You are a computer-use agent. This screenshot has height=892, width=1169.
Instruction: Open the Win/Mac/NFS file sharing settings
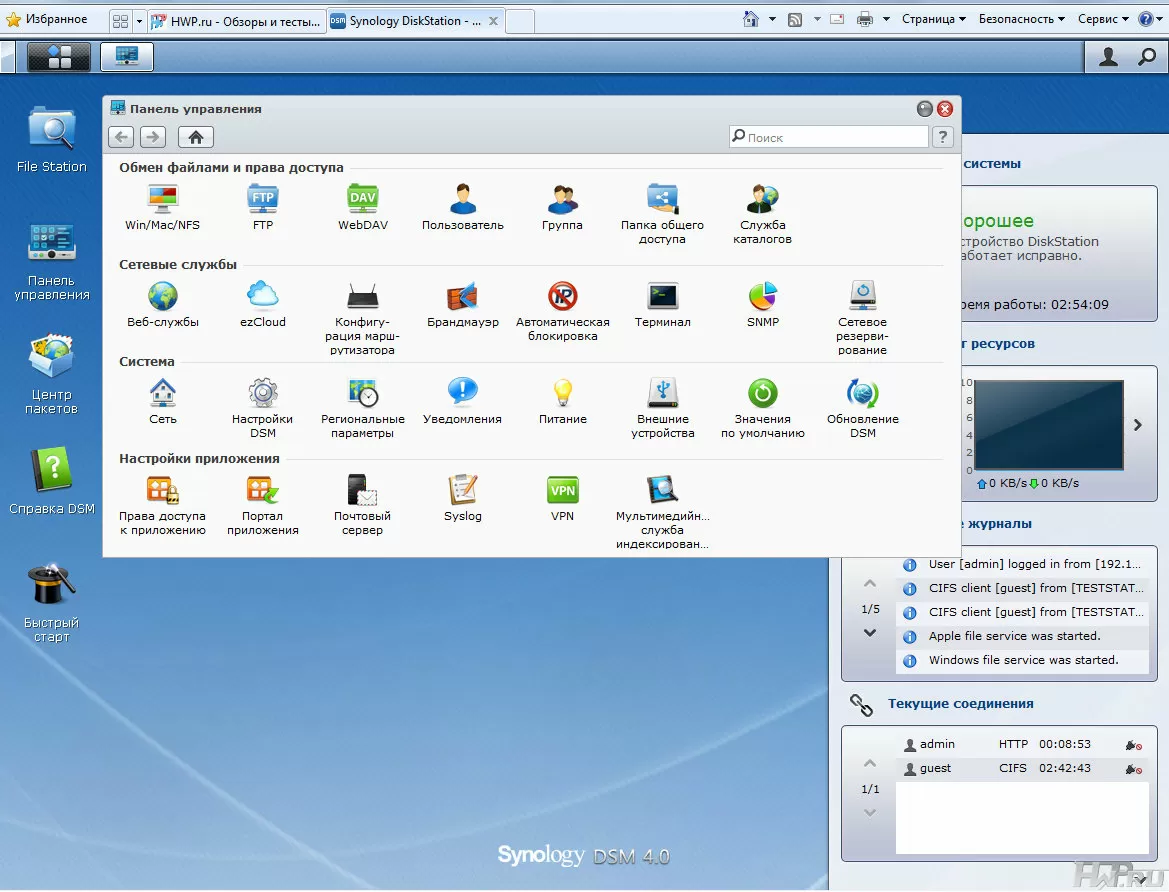click(x=163, y=207)
